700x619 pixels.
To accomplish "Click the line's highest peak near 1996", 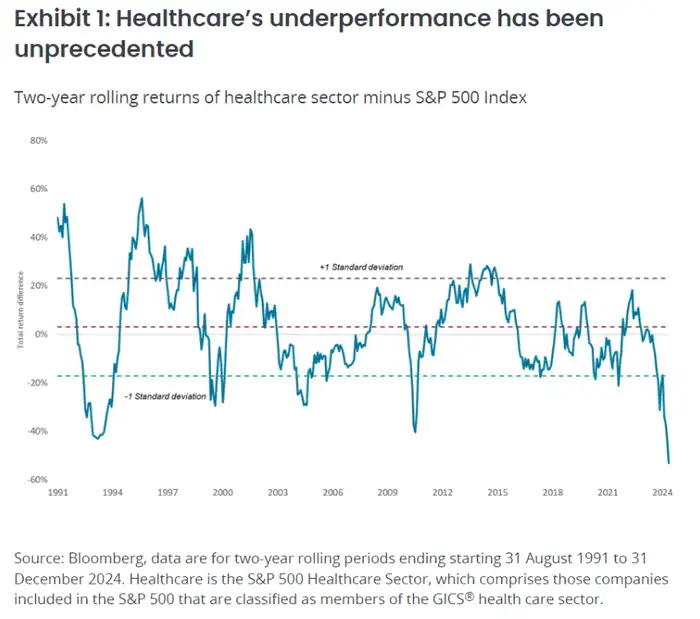I will pos(142,199).
